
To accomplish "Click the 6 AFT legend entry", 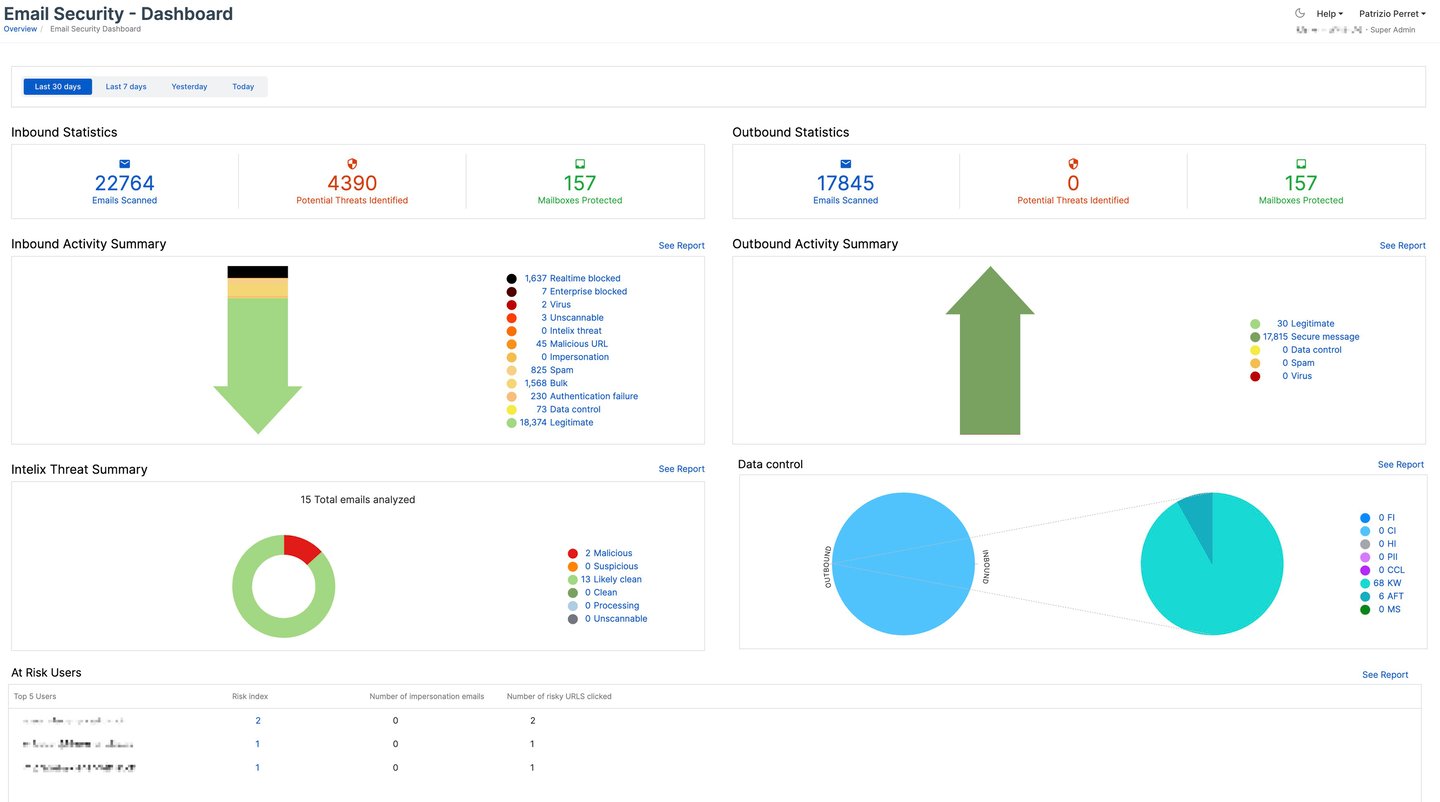I will (1391, 595).
